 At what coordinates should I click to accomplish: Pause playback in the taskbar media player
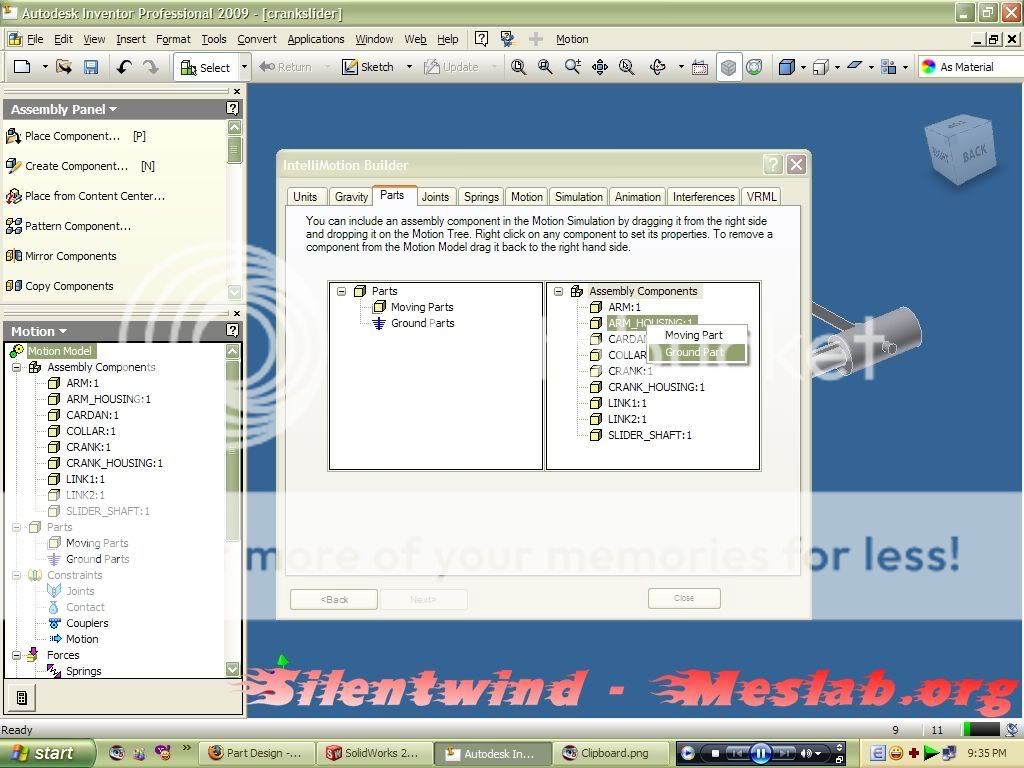760,753
